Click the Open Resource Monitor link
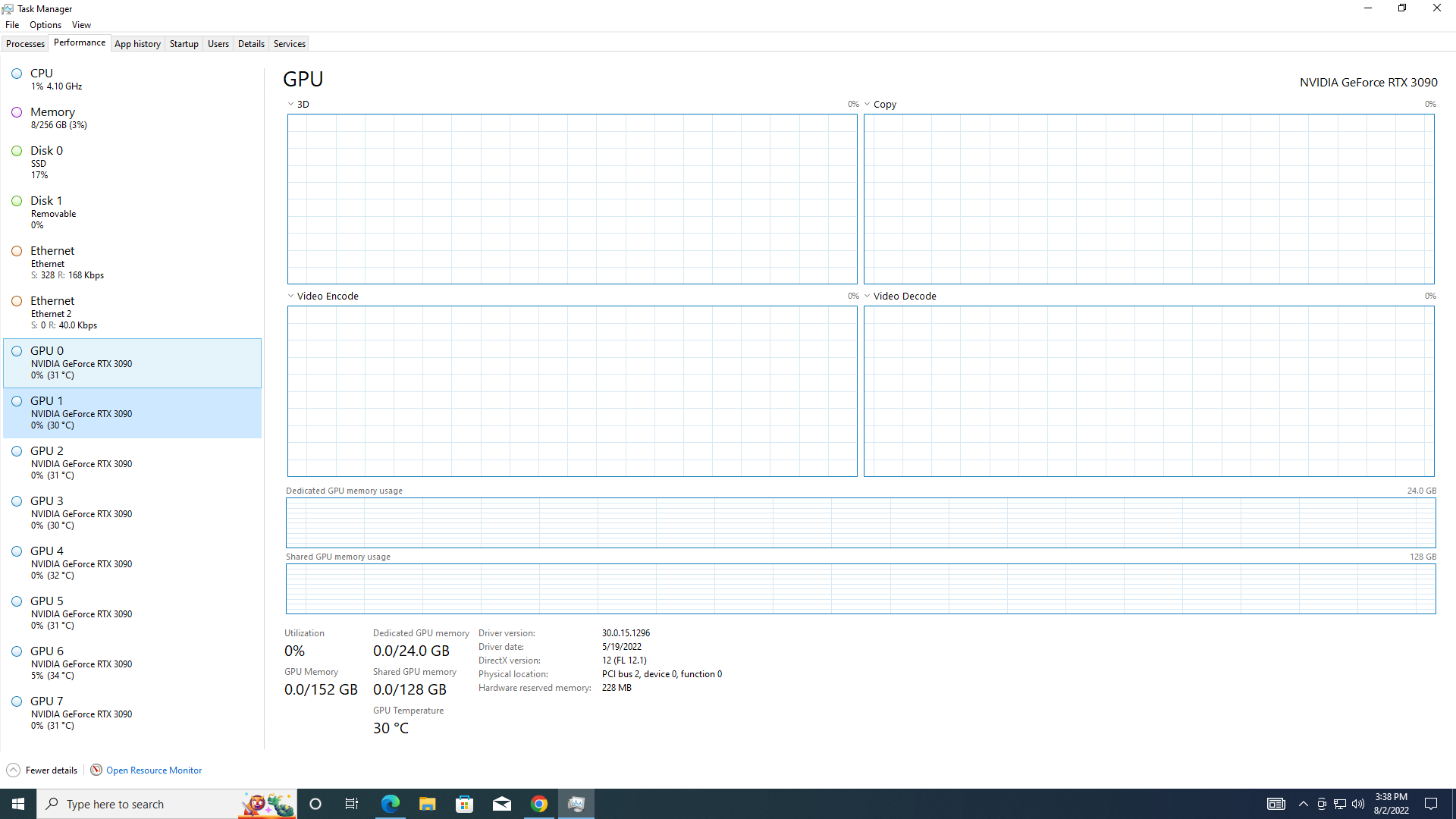The height and width of the screenshot is (819, 1456). pyautogui.click(x=154, y=770)
